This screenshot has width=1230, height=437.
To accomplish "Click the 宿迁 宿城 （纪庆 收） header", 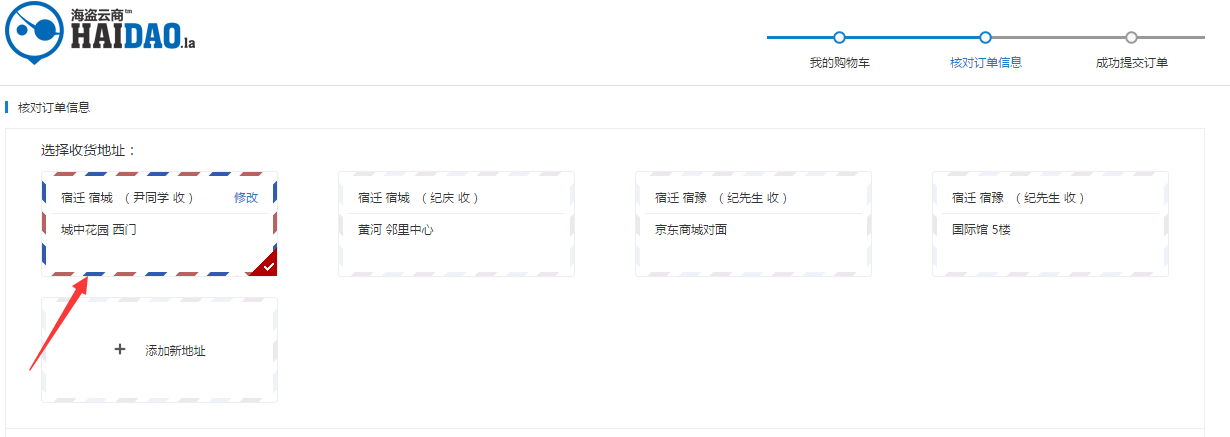I will (418, 198).
